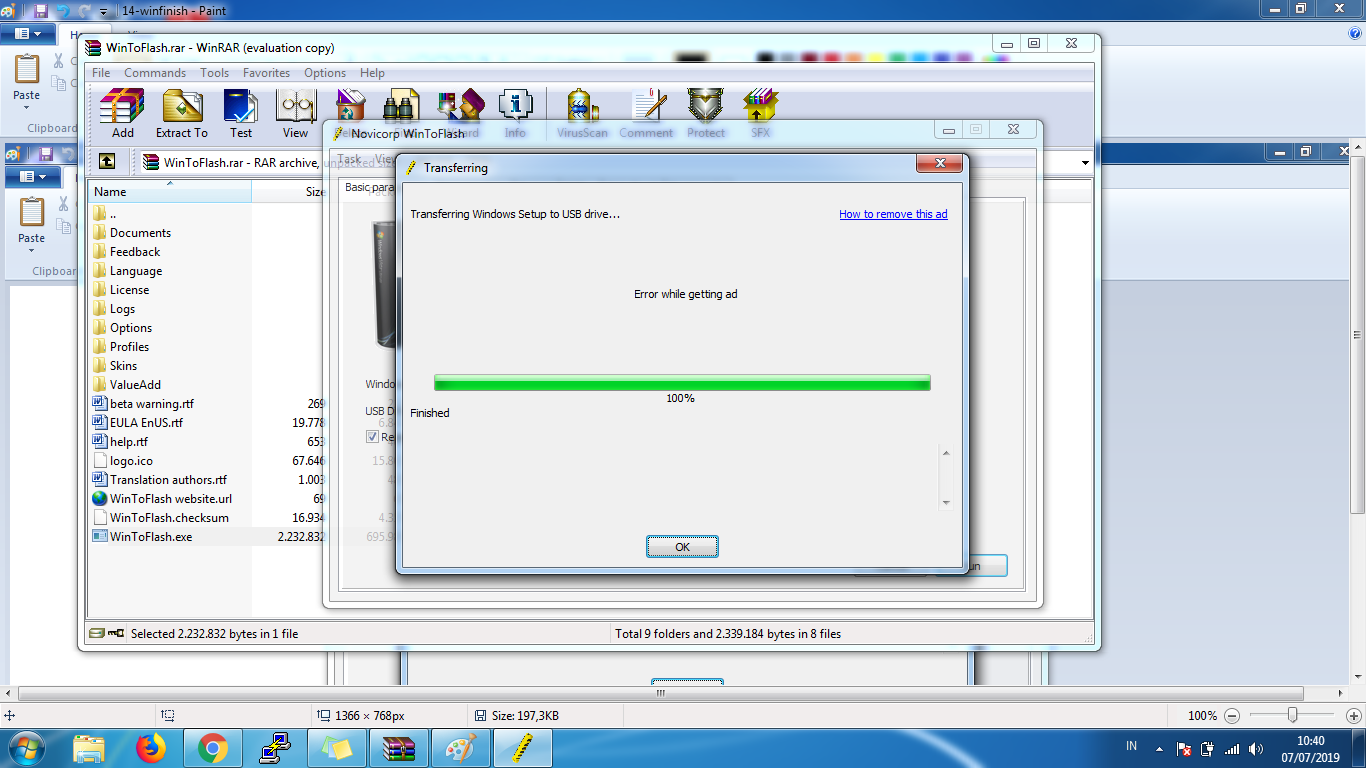Click OK in the Transferring dialog
Viewport: 1366px width, 768px height.
(x=682, y=547)
